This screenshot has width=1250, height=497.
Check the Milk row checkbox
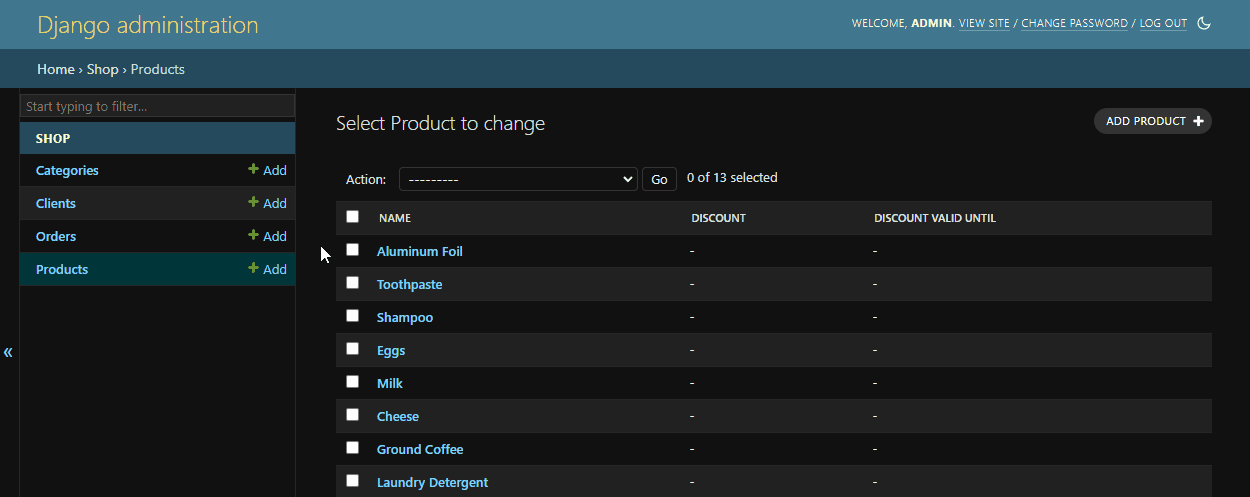(352, 382)
